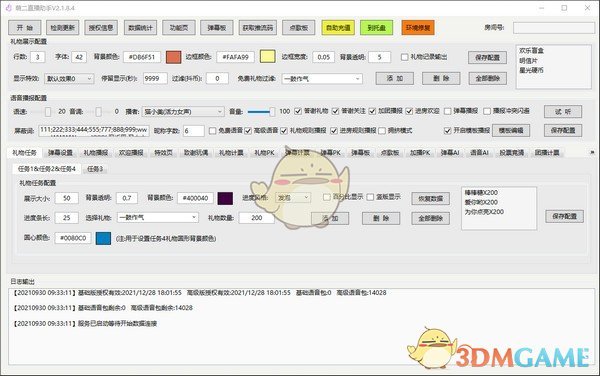
Task: Open the #0080C0 circle color swatch
Action: coord(103,238)
